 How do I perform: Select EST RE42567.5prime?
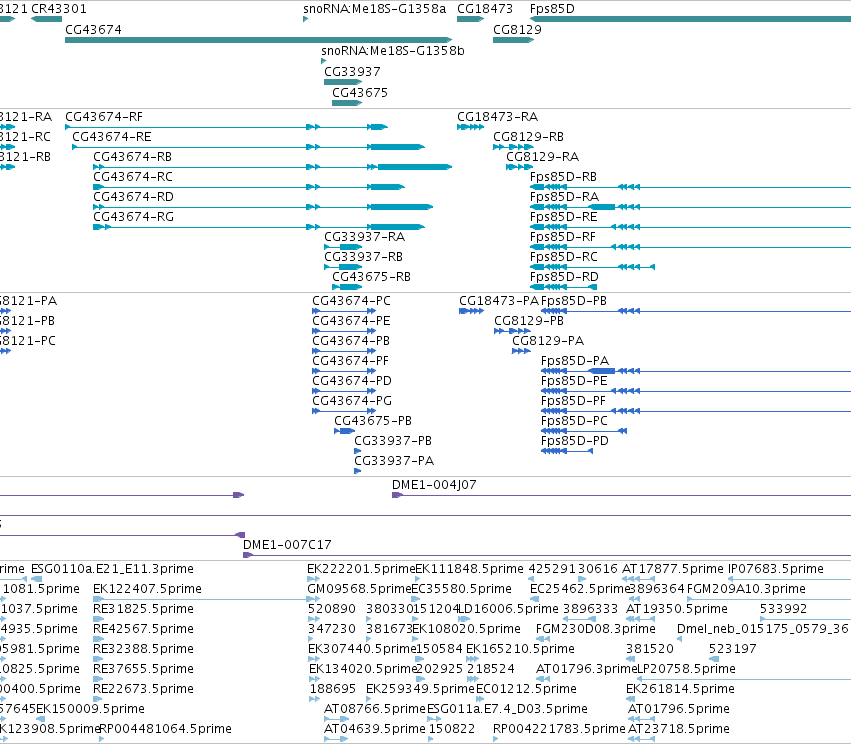click(x=143, y=629)
